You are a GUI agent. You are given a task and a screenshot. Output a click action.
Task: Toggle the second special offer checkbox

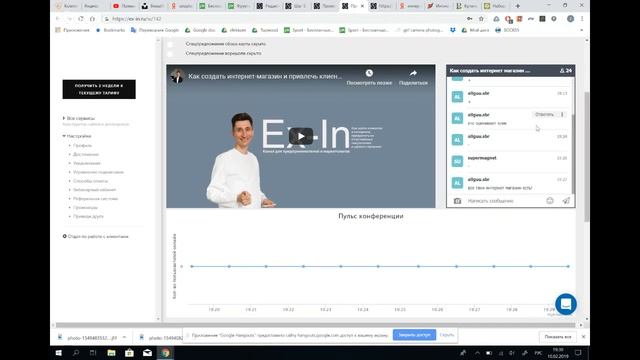[170, 53]
